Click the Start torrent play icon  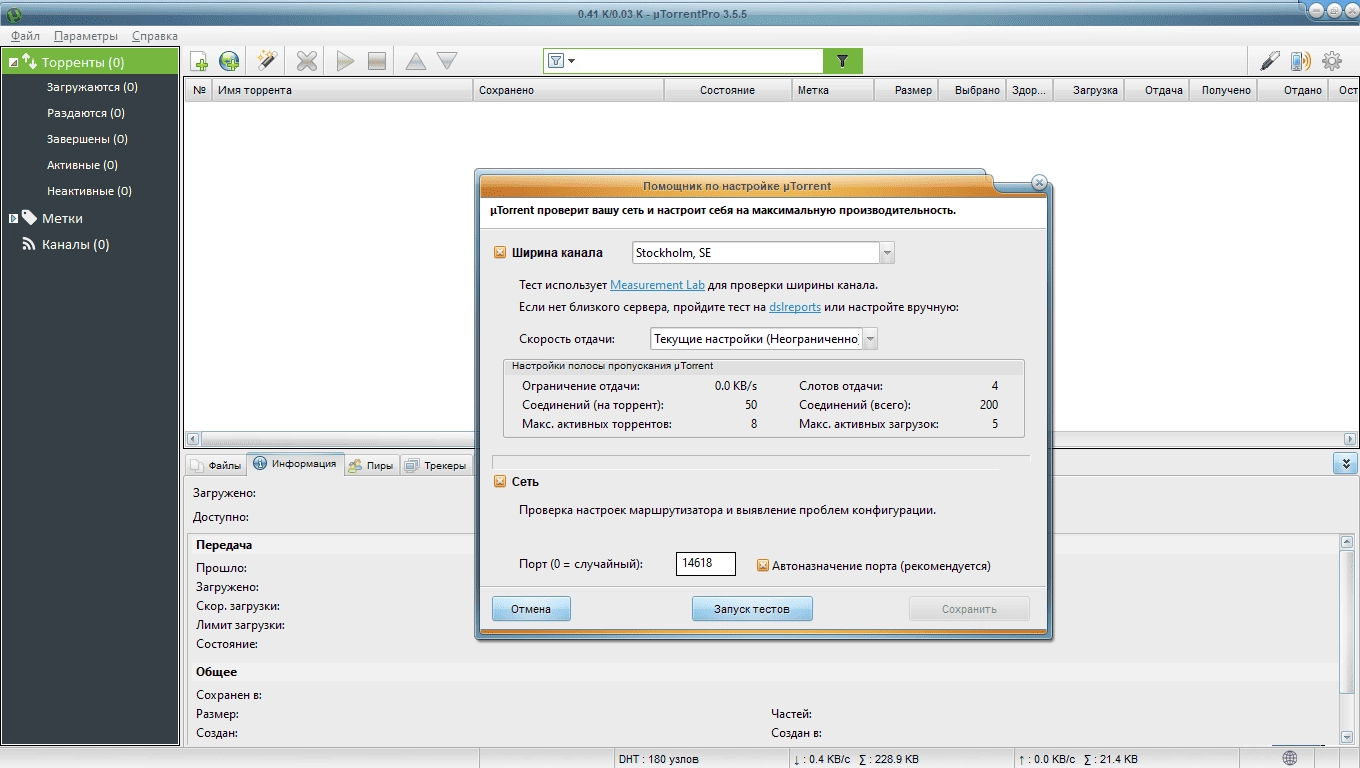[345, 62]
